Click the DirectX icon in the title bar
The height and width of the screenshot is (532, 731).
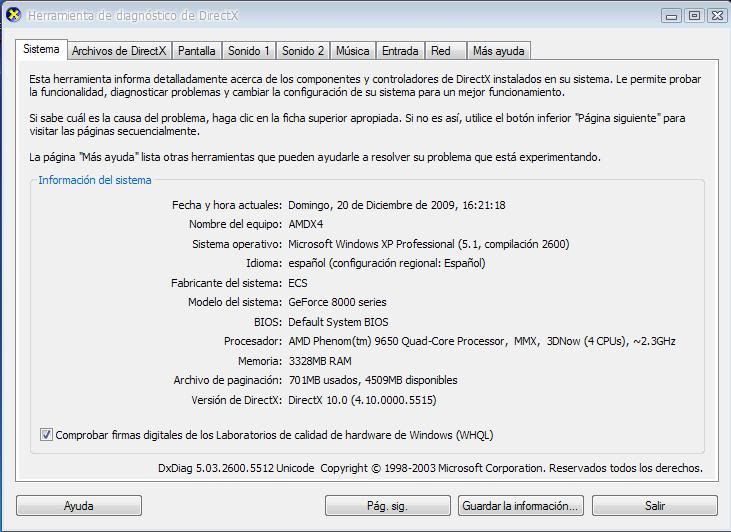click(x=14, y=15)
